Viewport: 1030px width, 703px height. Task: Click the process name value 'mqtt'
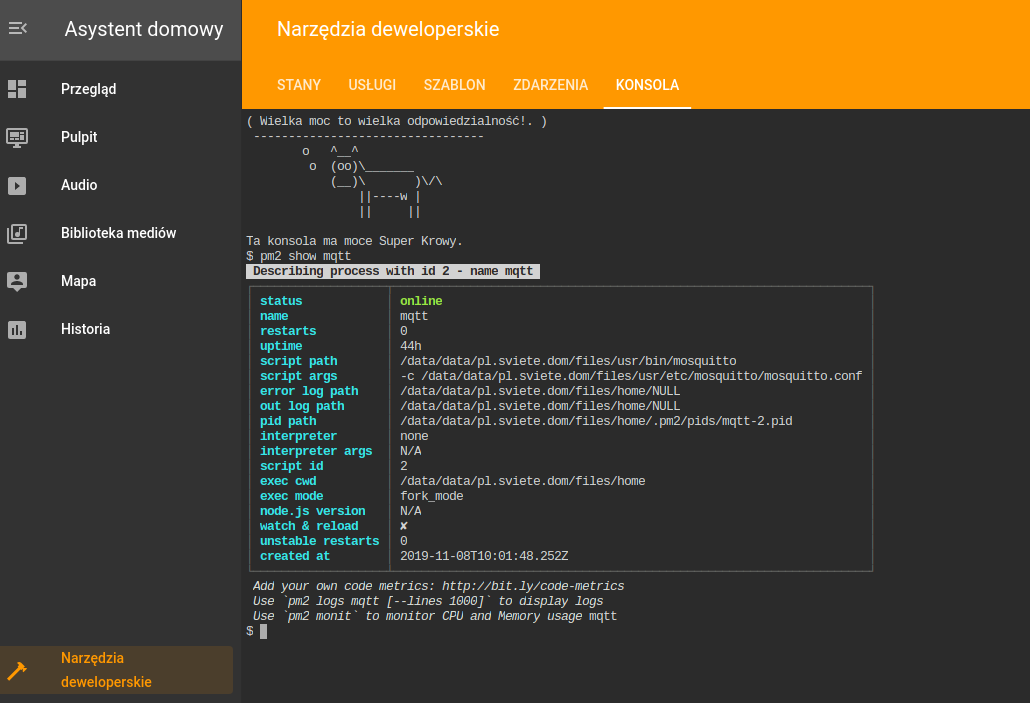coord(414,316)
